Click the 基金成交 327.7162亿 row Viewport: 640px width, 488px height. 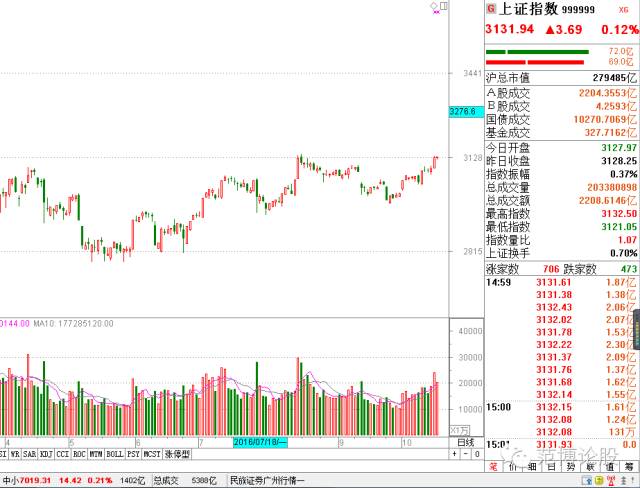point(561,133)
